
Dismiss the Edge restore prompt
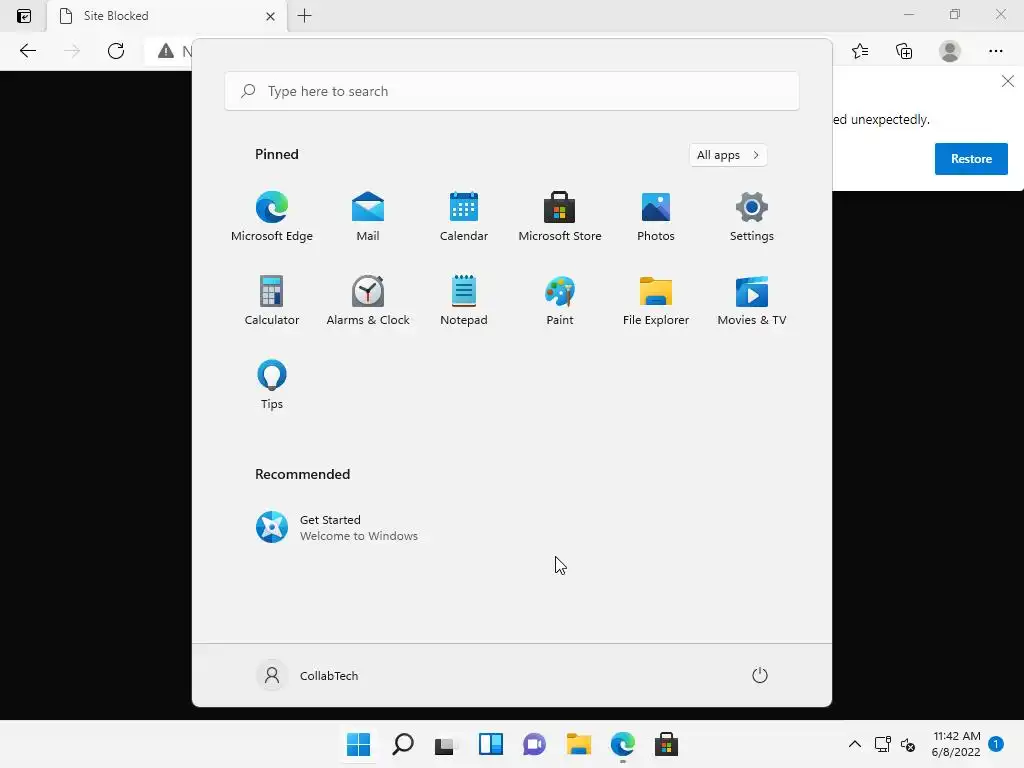(1008, 81)
